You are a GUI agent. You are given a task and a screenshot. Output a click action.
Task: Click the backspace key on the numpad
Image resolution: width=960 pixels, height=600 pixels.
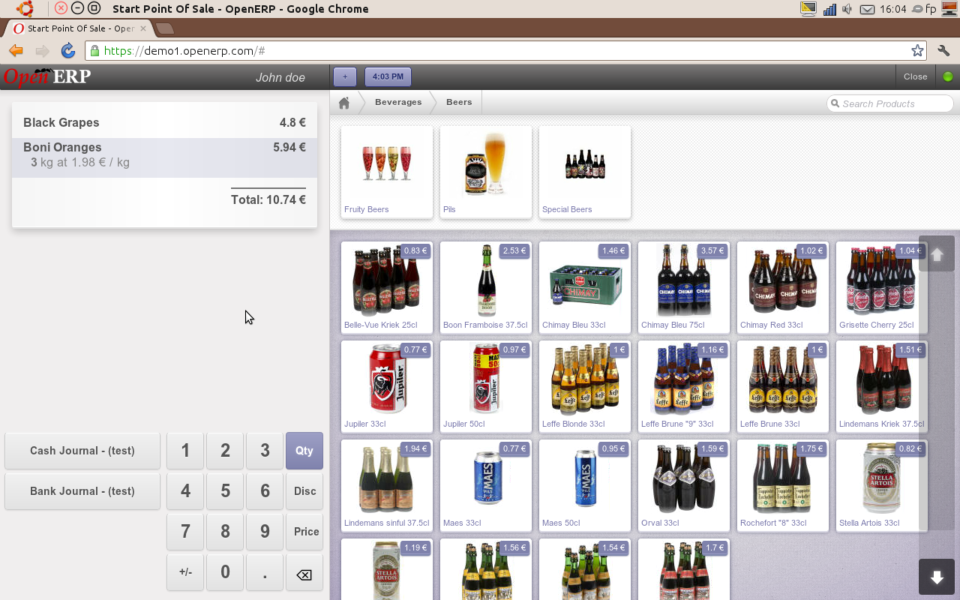[304, 574]
